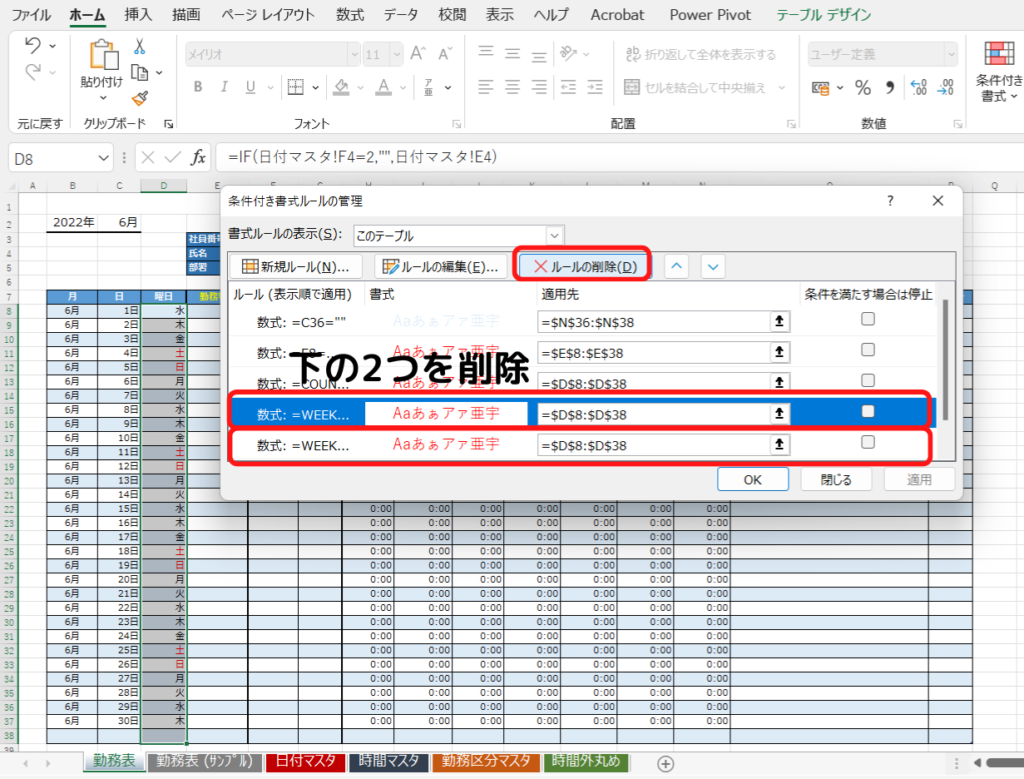Screen dimensions: 1024x779
Task: Open the font size dropdown
Action: (396, 54)
